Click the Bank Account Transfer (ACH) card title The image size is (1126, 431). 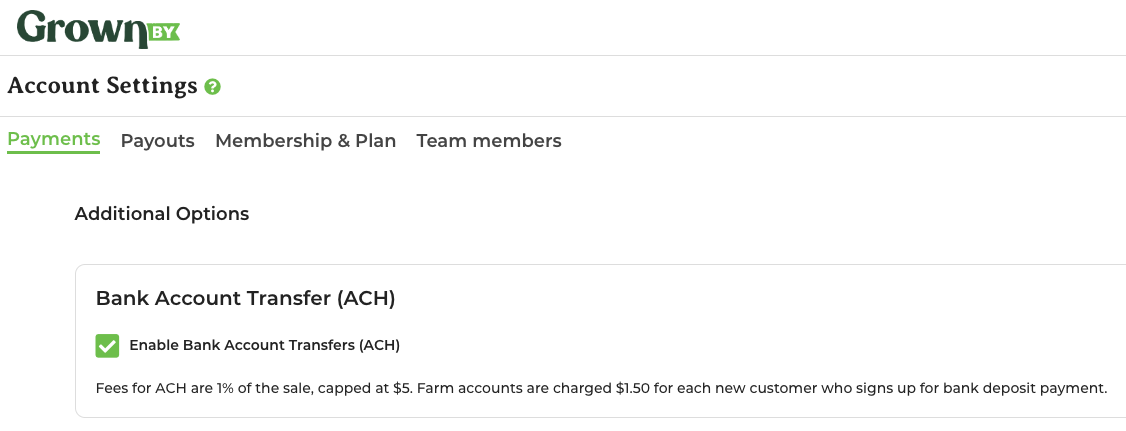246,298
